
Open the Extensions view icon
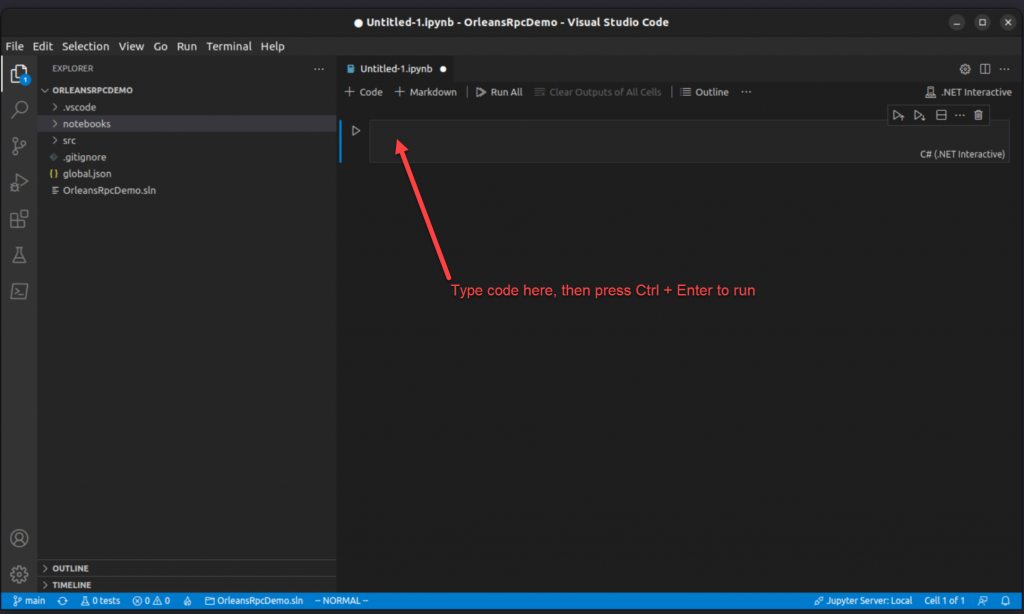point(20,219)
